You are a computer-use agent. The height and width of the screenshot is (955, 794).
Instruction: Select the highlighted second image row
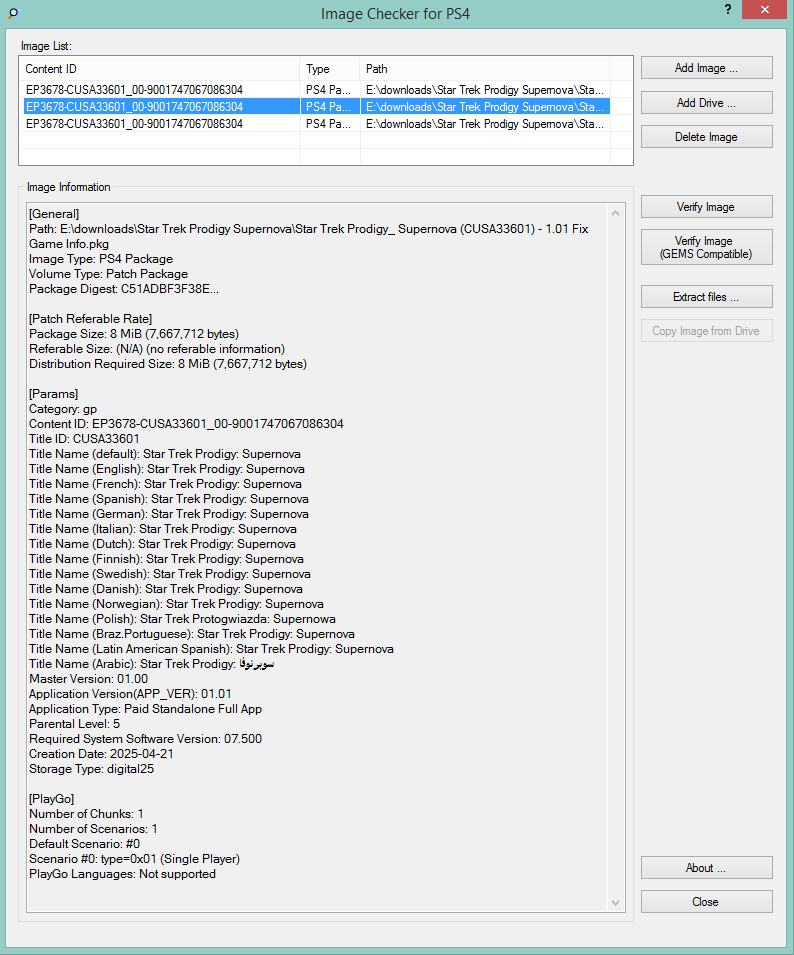[317, 107]
